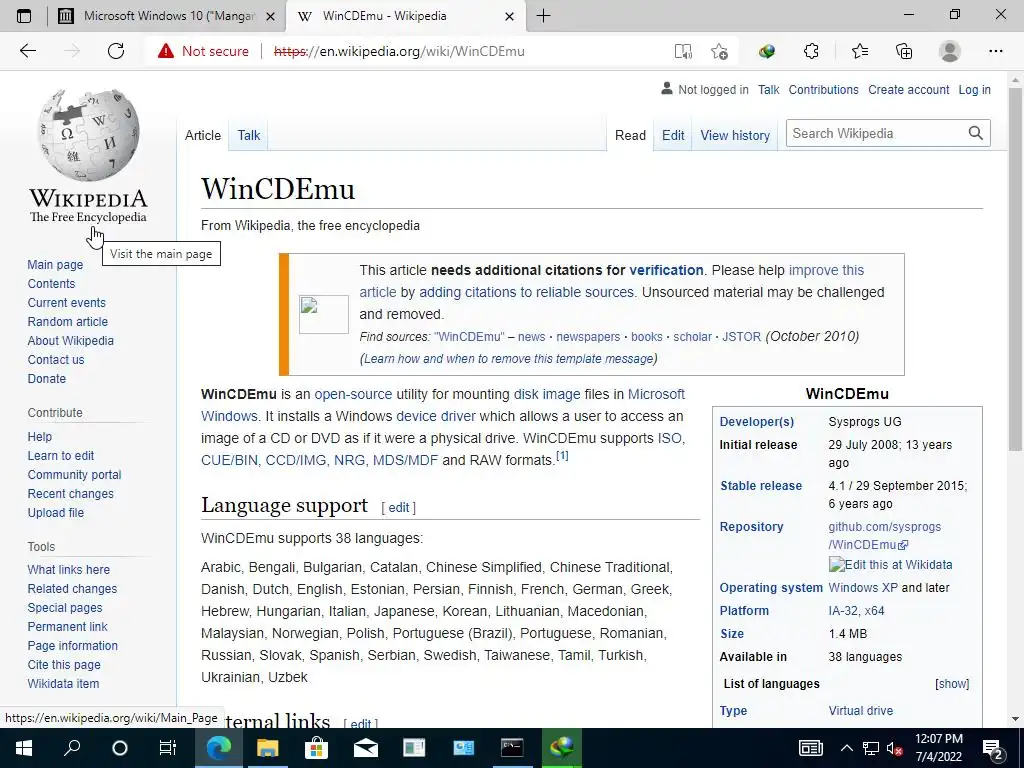The width and height of the screenshot is (1024, 768).
Task: Open Command Prompt from the taskbar
Action: pyautogui.click(x=512, y=748)
